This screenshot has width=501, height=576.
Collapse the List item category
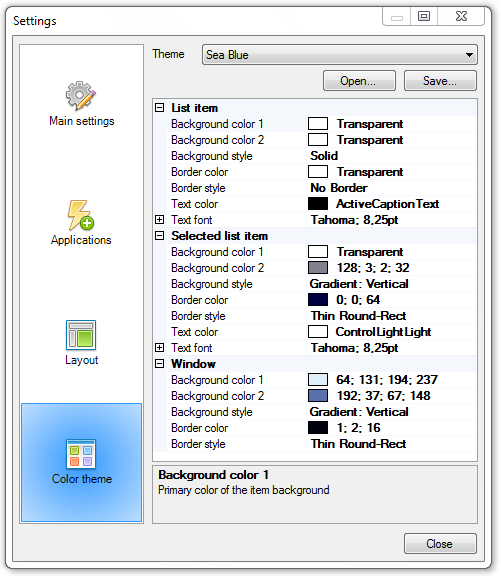pos(159,108)
